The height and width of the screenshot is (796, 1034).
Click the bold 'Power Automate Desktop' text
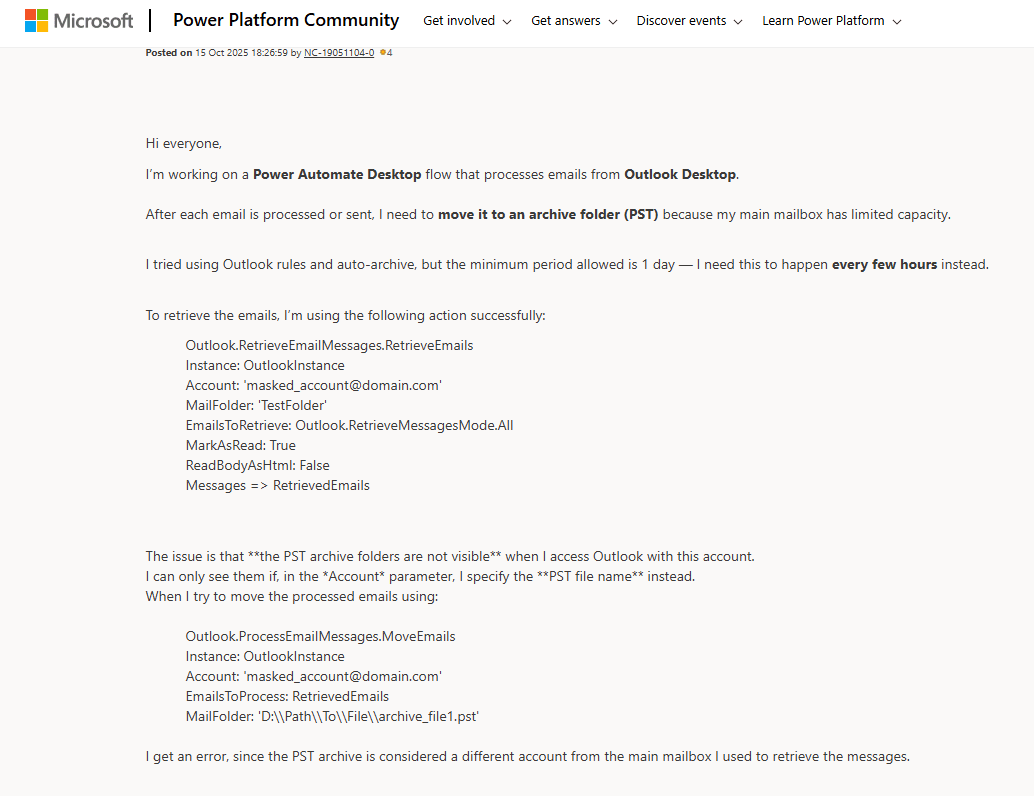(337, 174)
